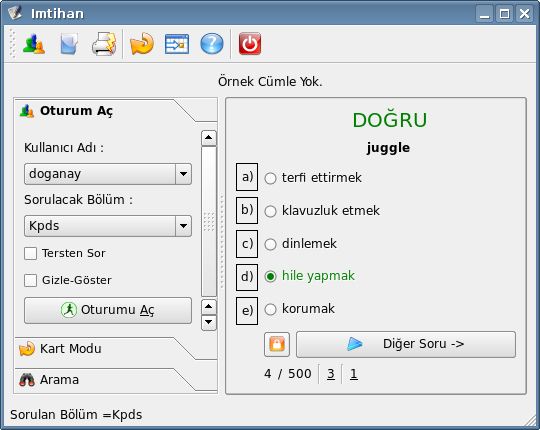
Task: Click the 4 / 500 progress counter
Action: click(288, 374)
